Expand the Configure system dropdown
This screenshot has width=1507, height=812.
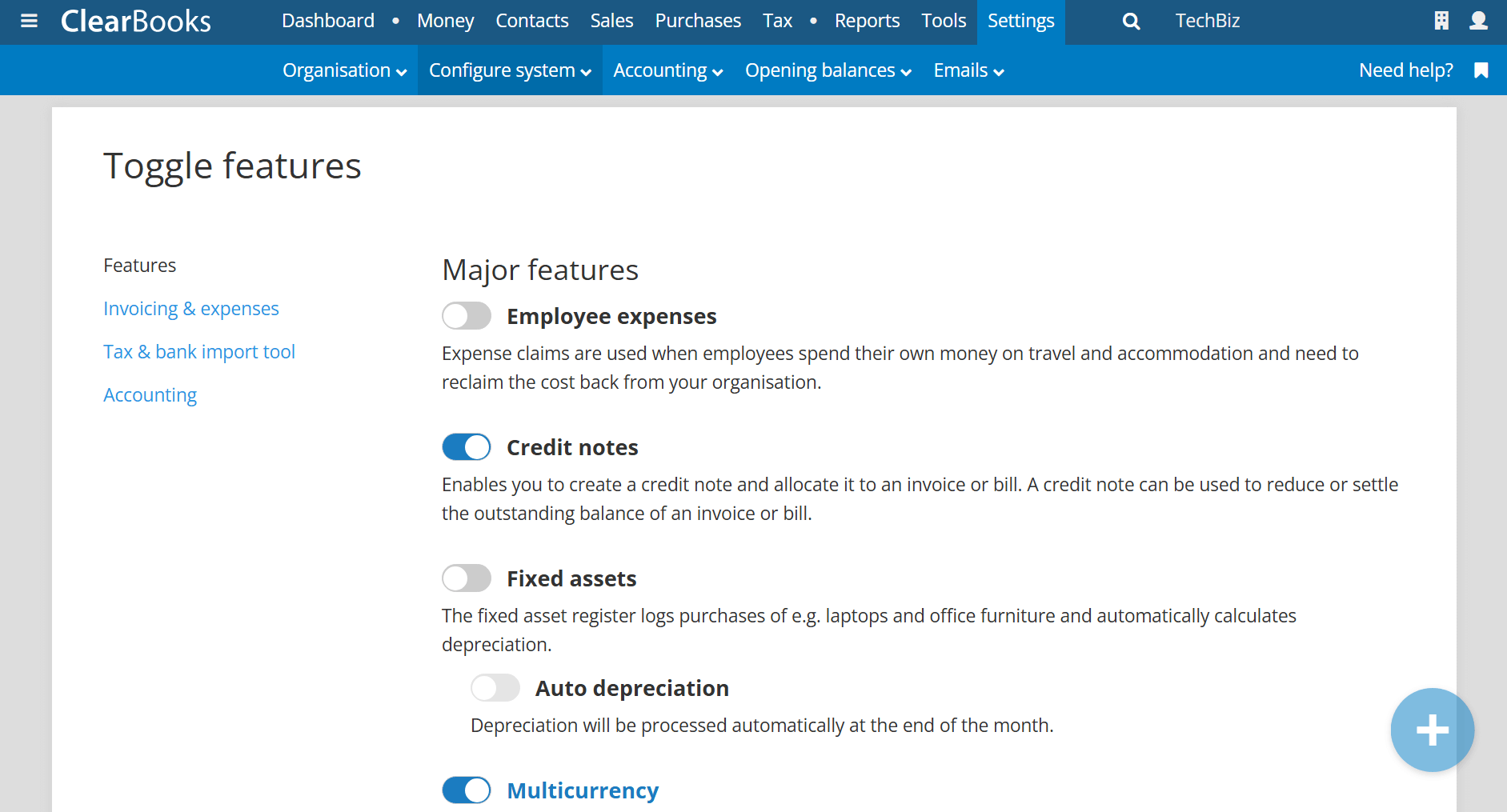point(510,70)
